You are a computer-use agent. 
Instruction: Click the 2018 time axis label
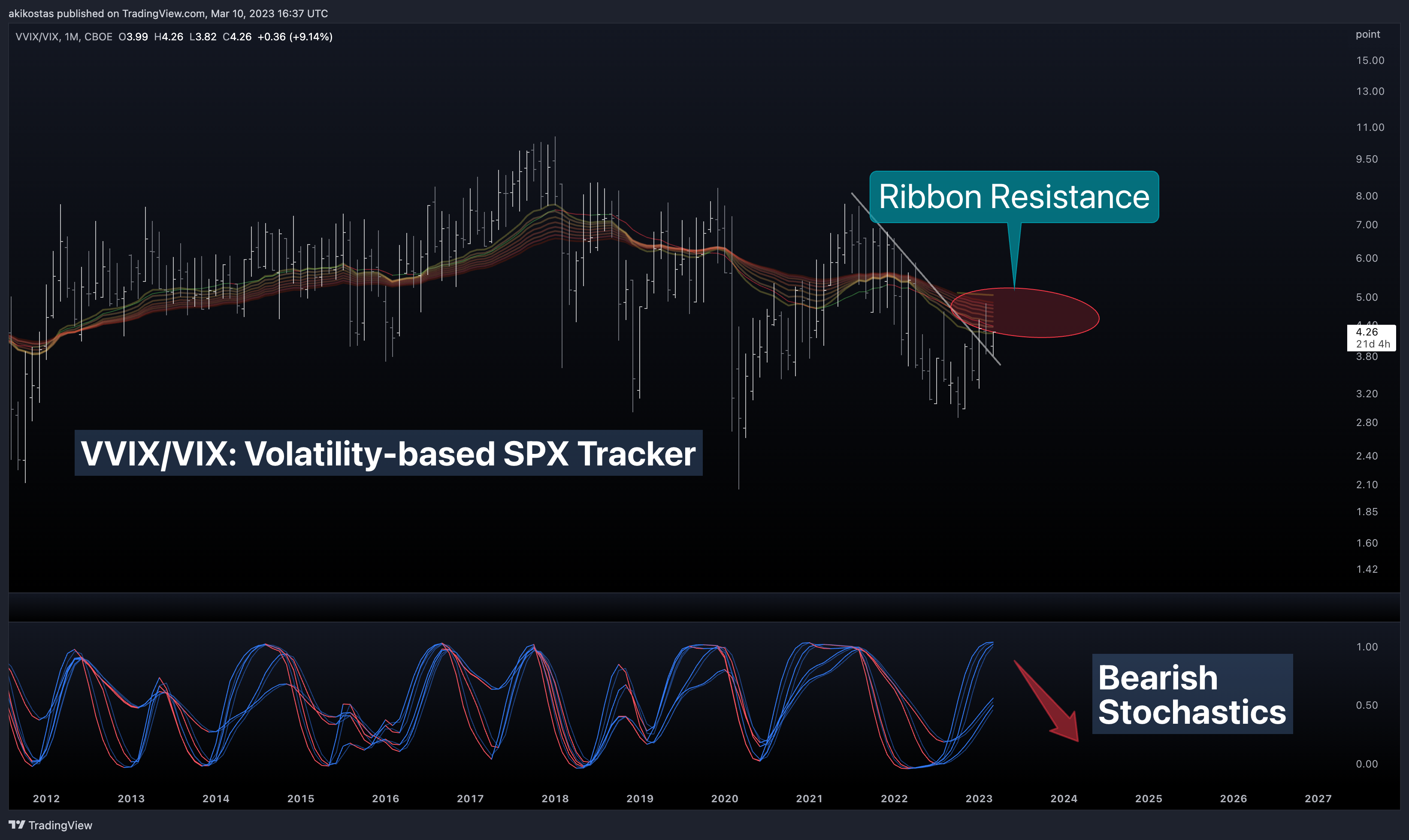(x=555, y=799)
